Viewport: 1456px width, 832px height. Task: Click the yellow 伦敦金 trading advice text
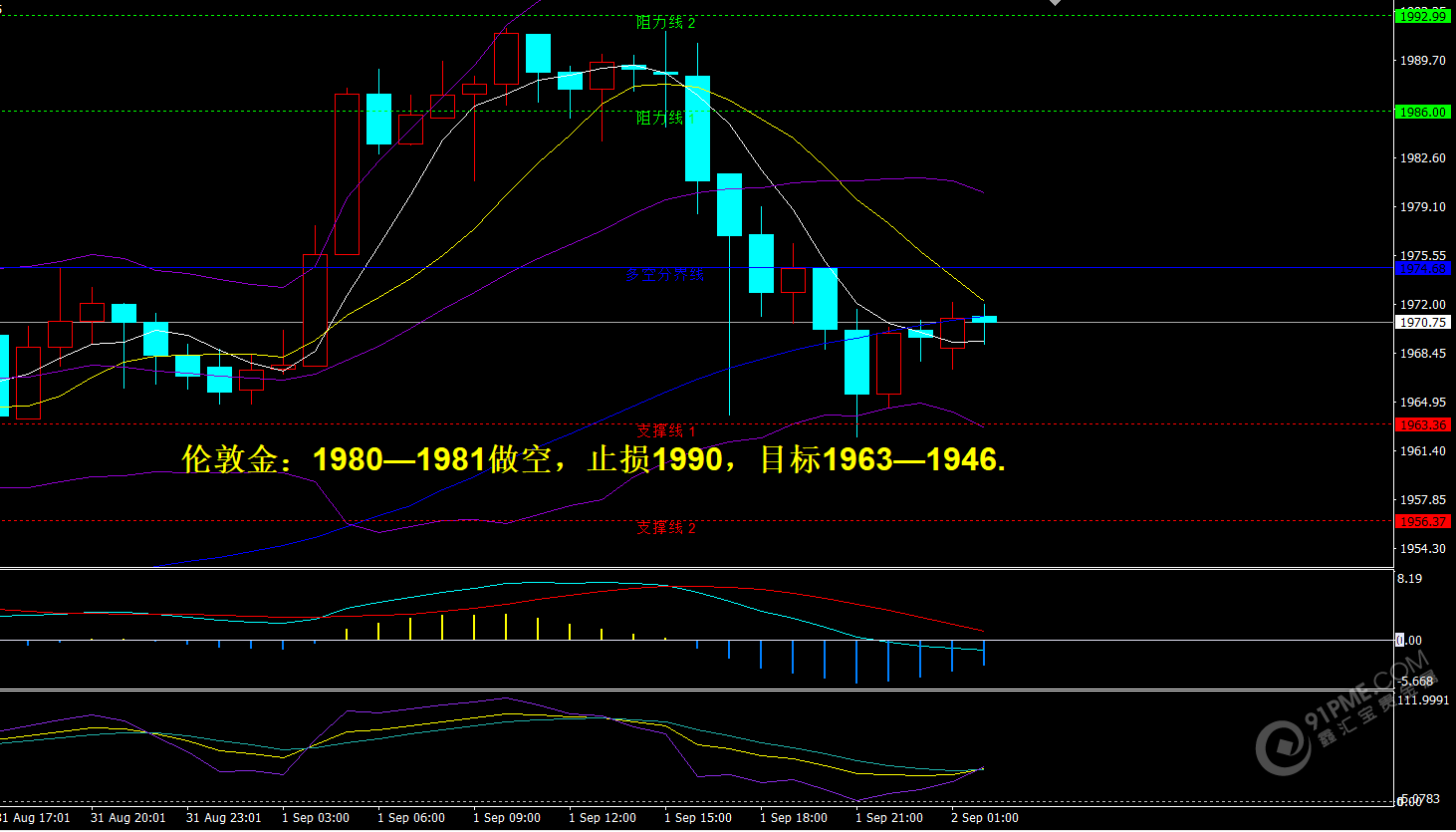[594, 459]
